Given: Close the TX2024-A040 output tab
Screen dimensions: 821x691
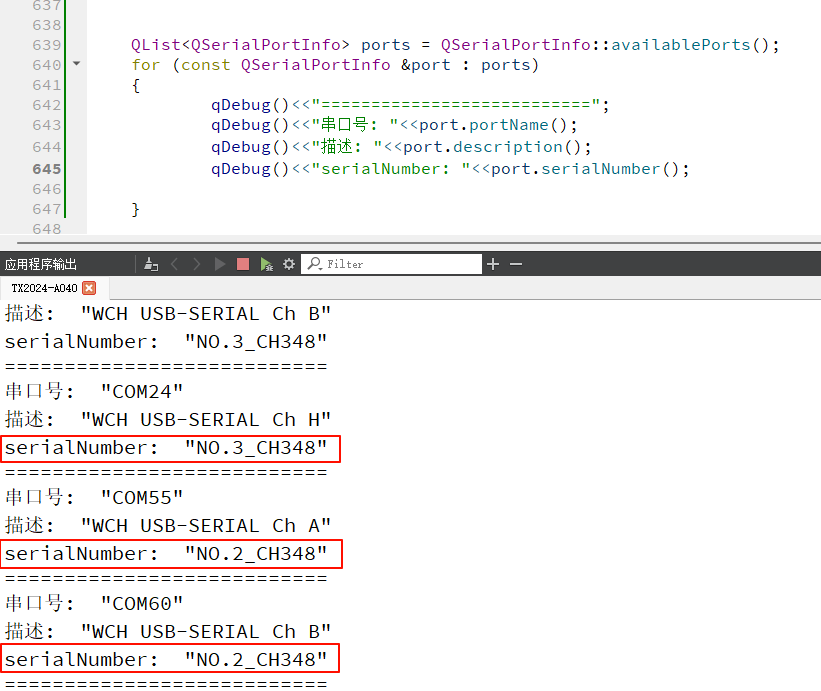Looking at the screenshot, I should 89,288.
